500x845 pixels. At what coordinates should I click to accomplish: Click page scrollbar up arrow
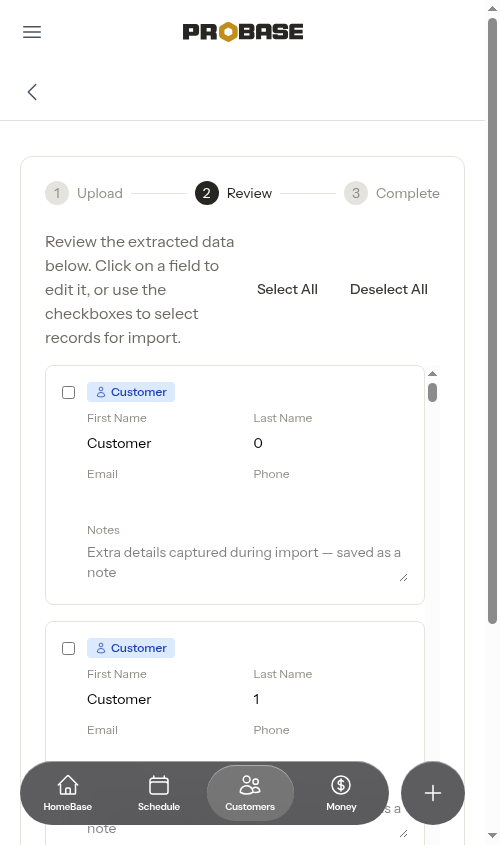[492, 9]
